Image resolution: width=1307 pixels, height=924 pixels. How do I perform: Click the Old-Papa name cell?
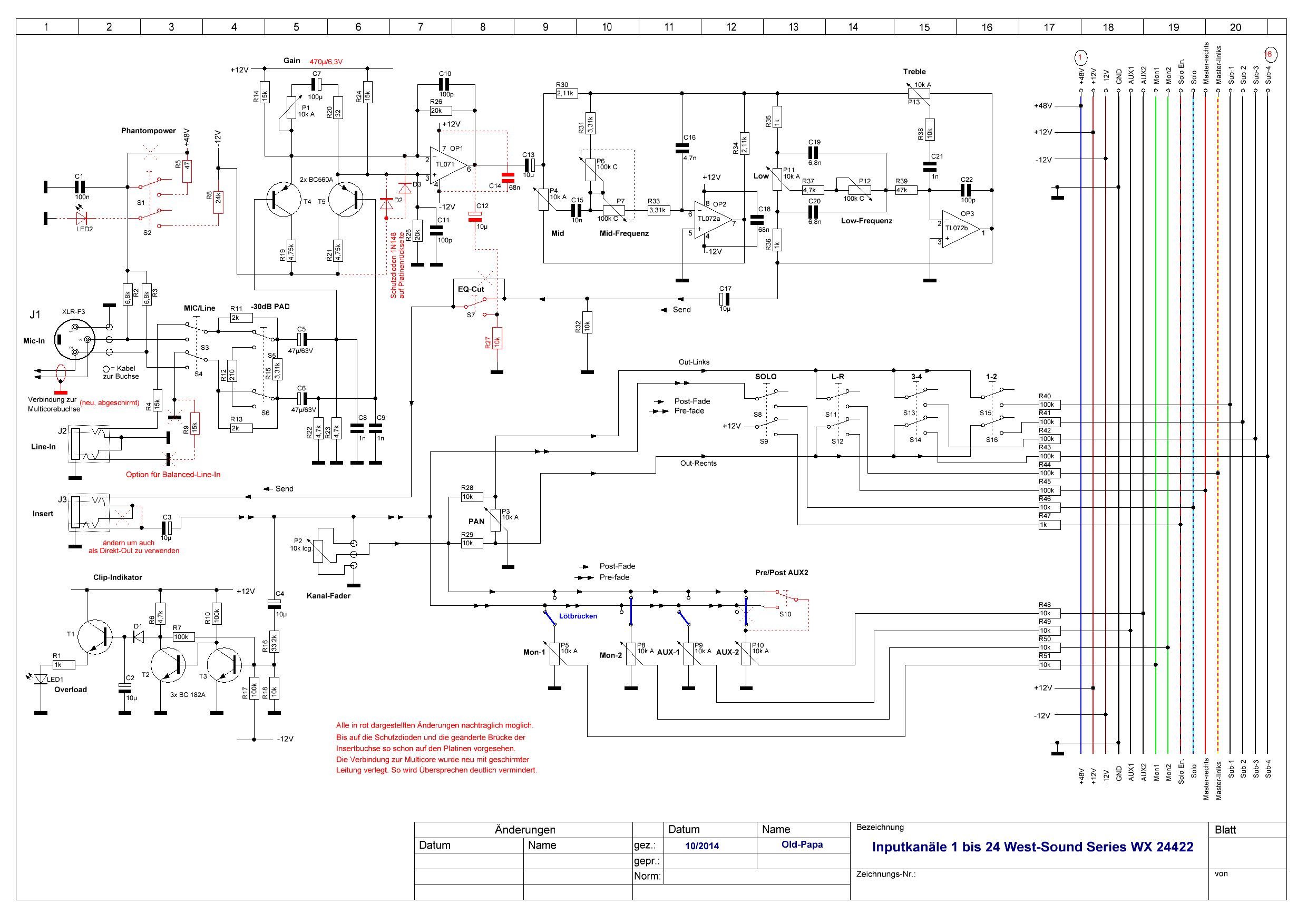click(802, 845)
